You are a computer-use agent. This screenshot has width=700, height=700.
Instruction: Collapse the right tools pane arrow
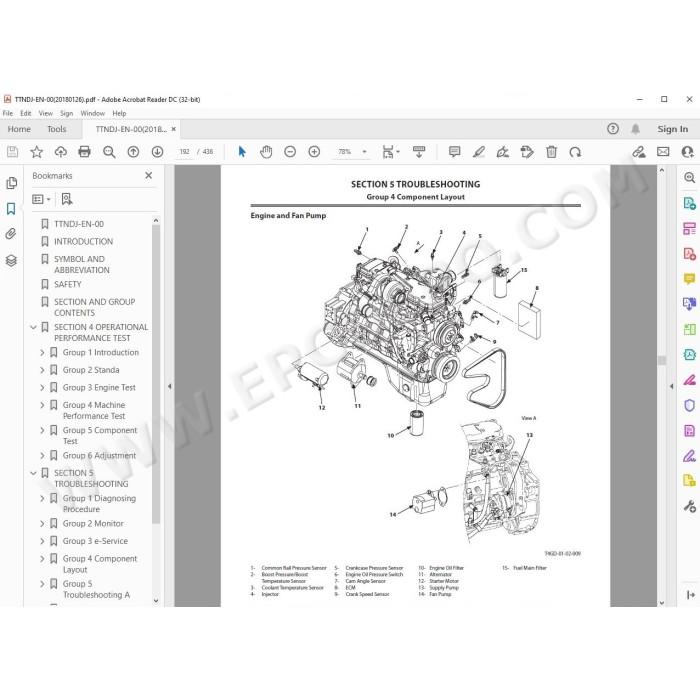pos(671,386)
